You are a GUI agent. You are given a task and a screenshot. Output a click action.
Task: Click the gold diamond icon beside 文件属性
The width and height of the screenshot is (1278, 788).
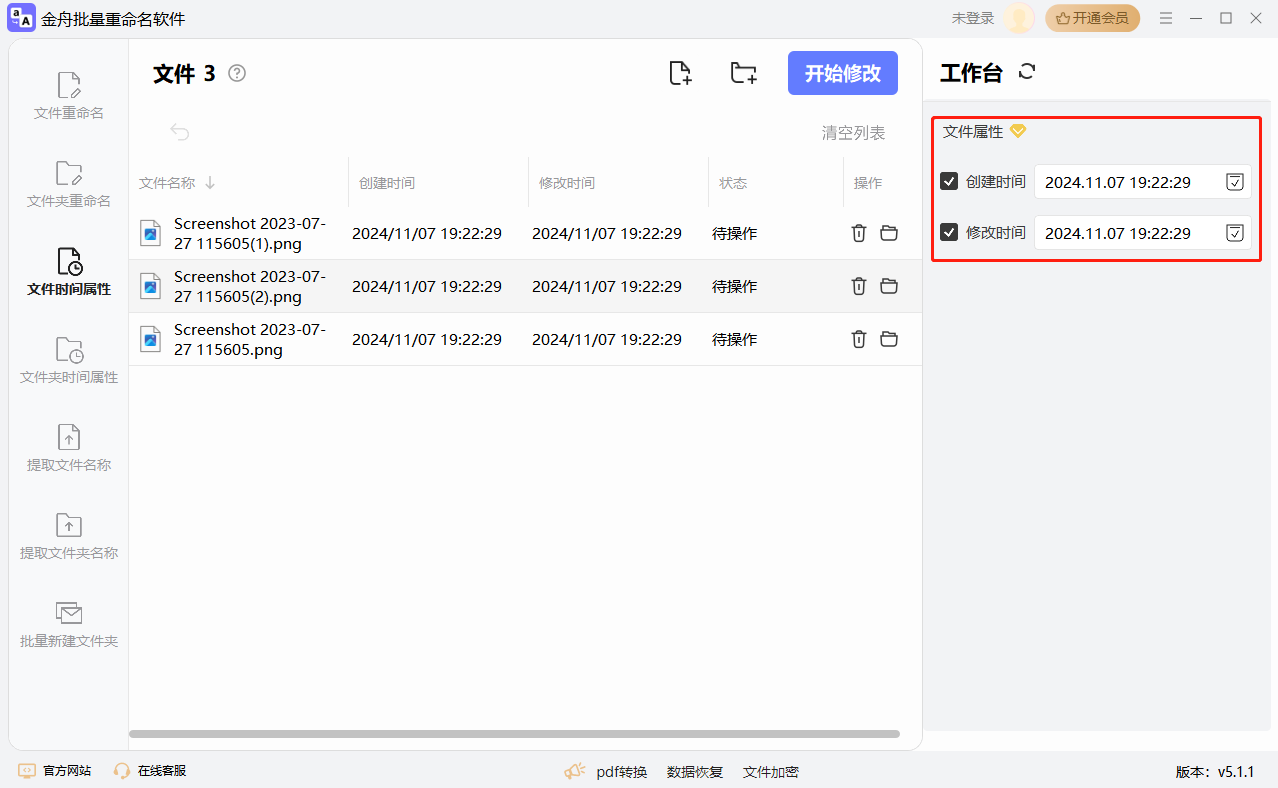tap(1018, 131)
